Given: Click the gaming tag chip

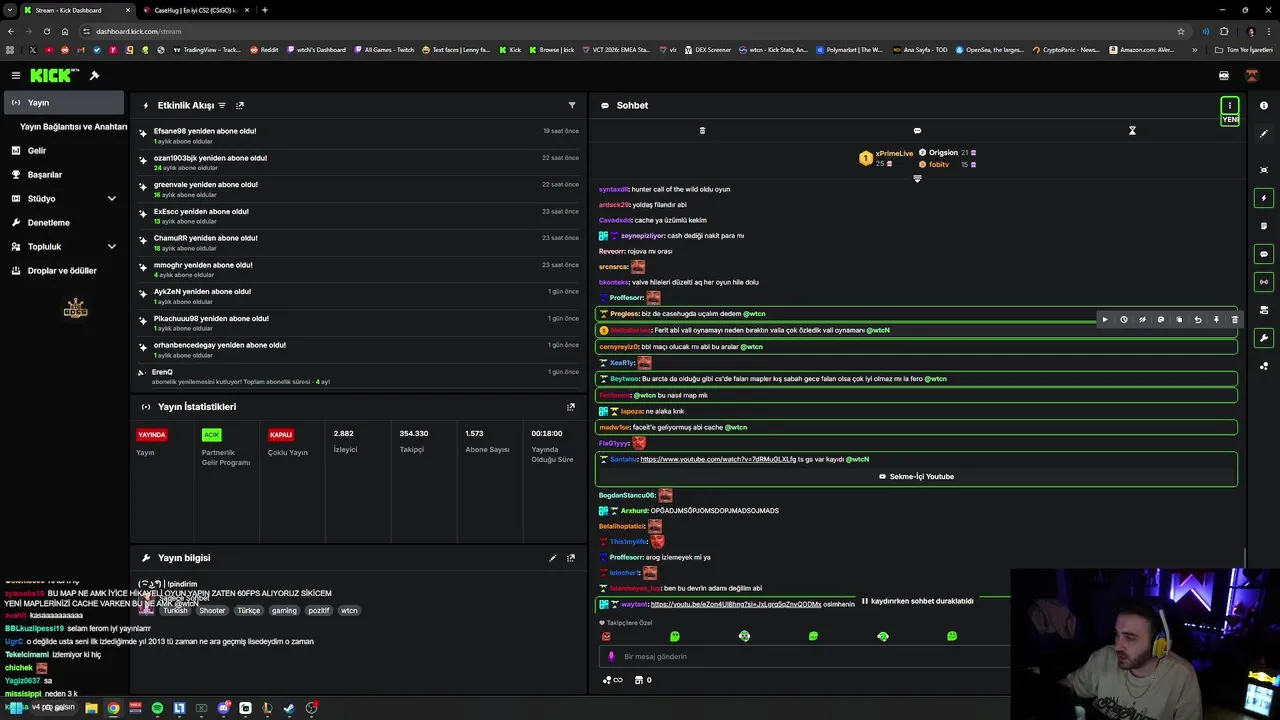Looking at the screenshot, I should 284,611.
